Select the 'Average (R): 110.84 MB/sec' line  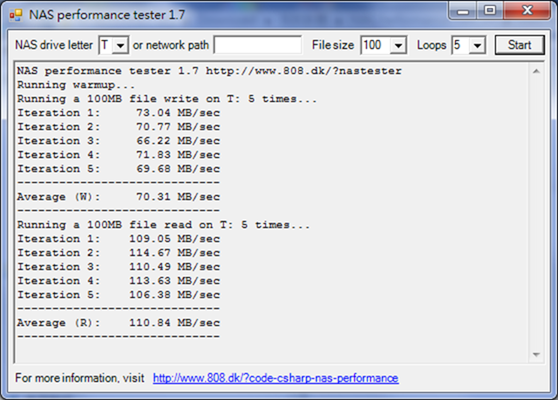pyautogui.click(x=119, y=323)
